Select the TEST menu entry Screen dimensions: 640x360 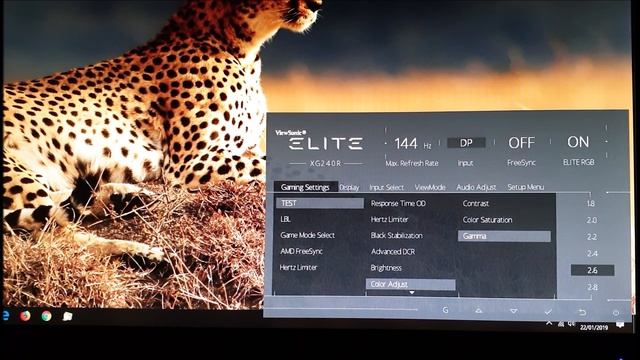point(320,203)
